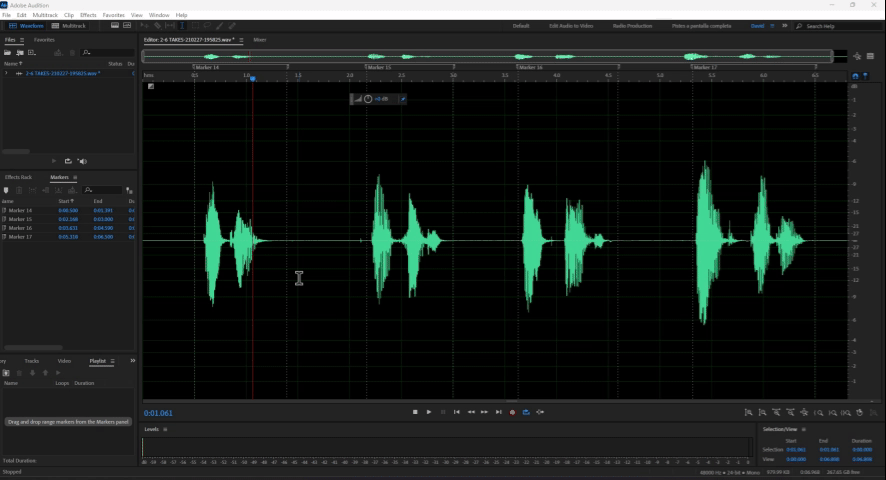
Task: Select the Razor tool in toolbar
Action: tap(158, 26)
